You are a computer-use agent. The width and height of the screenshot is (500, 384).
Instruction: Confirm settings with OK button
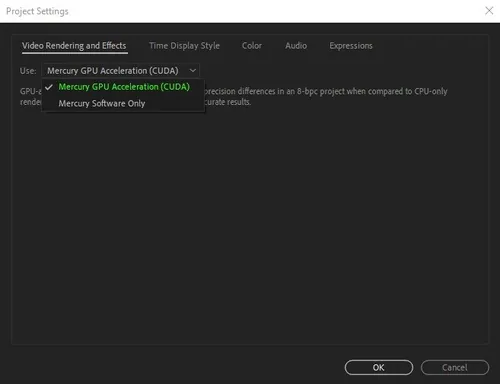(x=379, y=367)
